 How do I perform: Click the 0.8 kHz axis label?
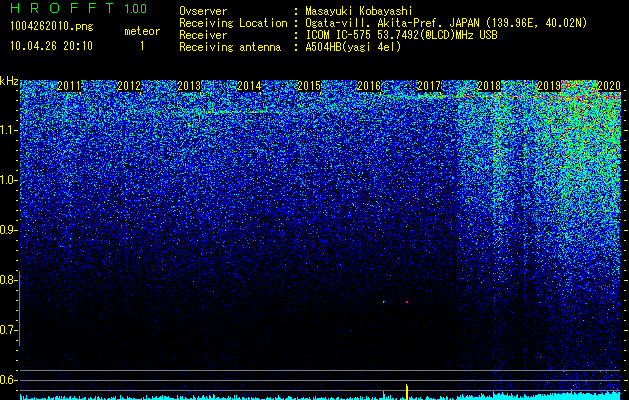tap(9, 280)
